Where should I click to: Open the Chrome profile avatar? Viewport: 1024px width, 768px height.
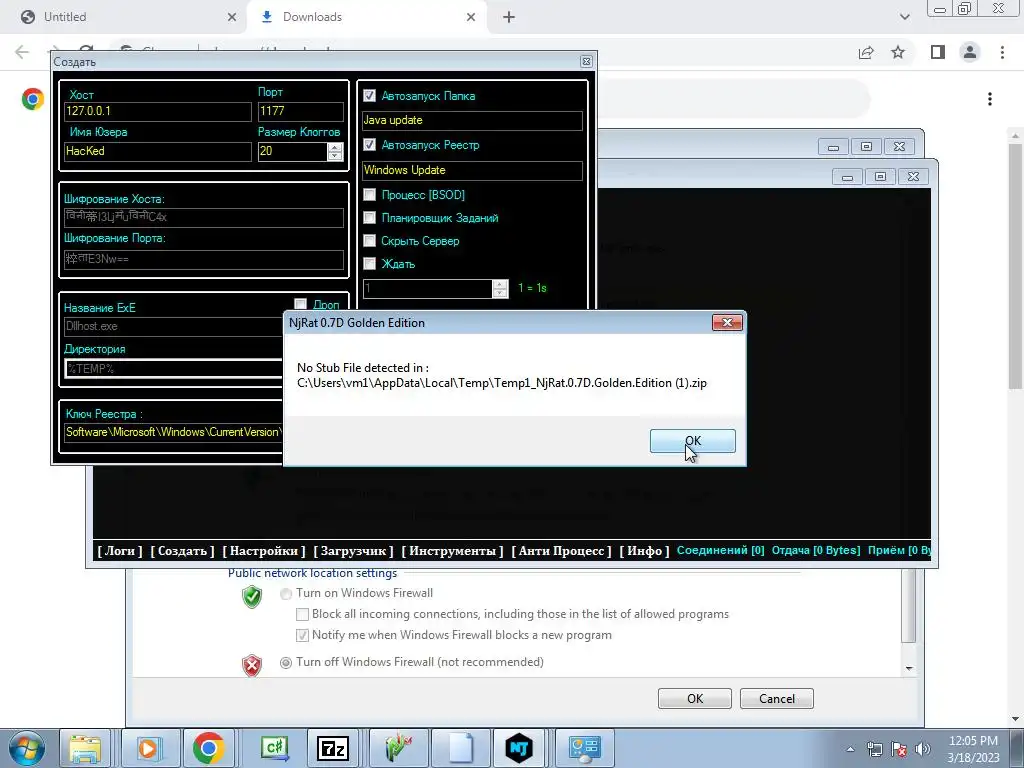tap(970, 52)
